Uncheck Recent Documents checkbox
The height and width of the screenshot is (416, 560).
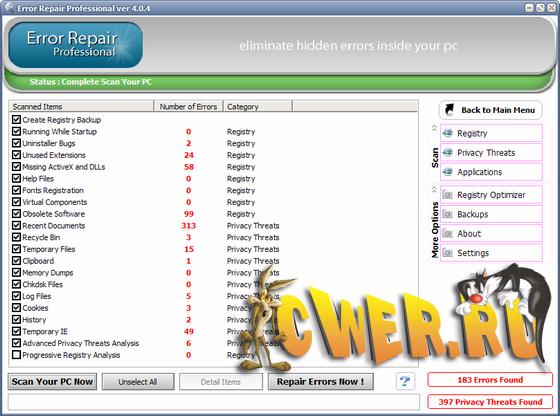[x=16, y=226]
